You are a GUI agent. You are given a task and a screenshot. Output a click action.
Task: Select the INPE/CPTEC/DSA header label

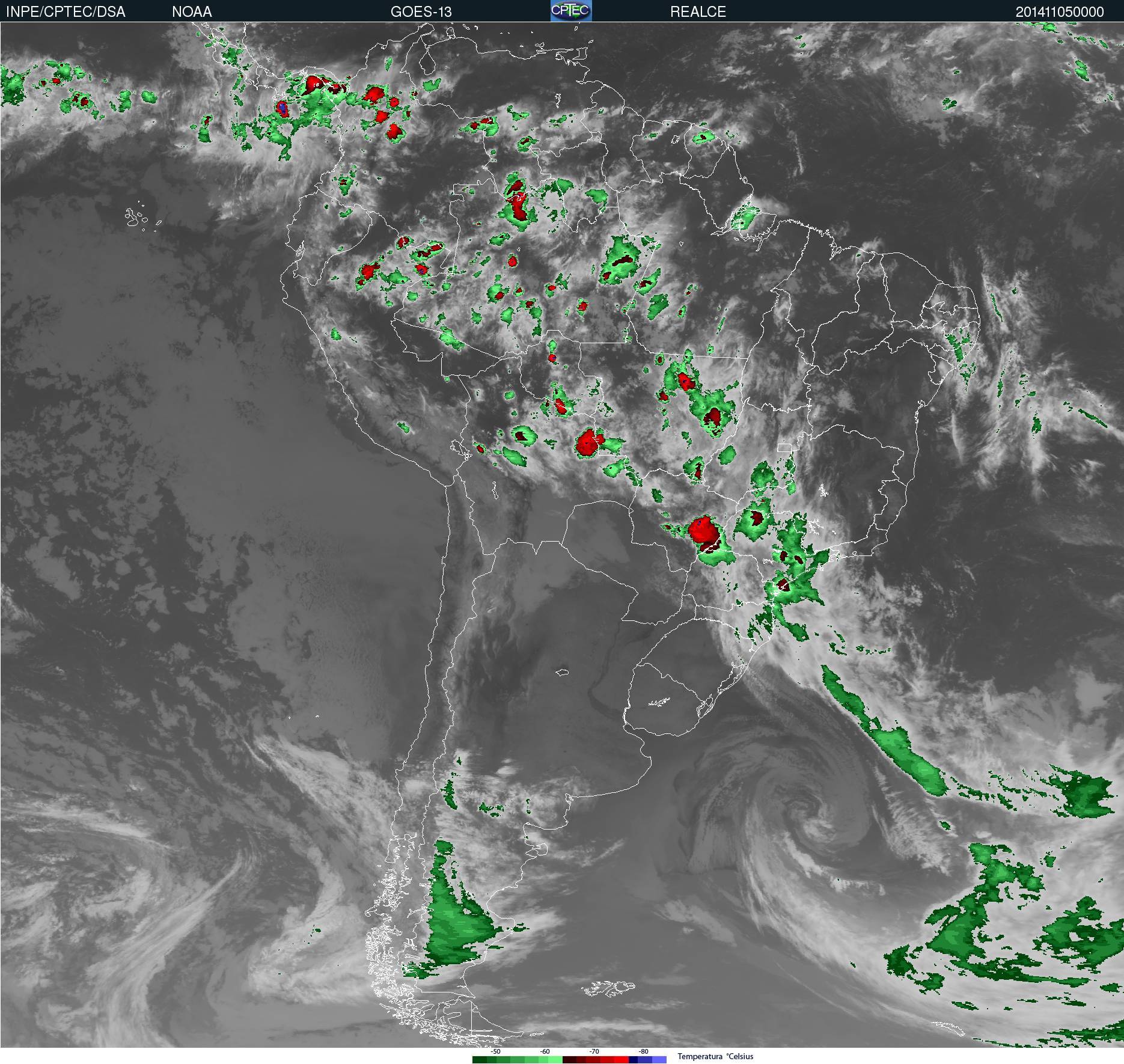click(x=66, y=11)
